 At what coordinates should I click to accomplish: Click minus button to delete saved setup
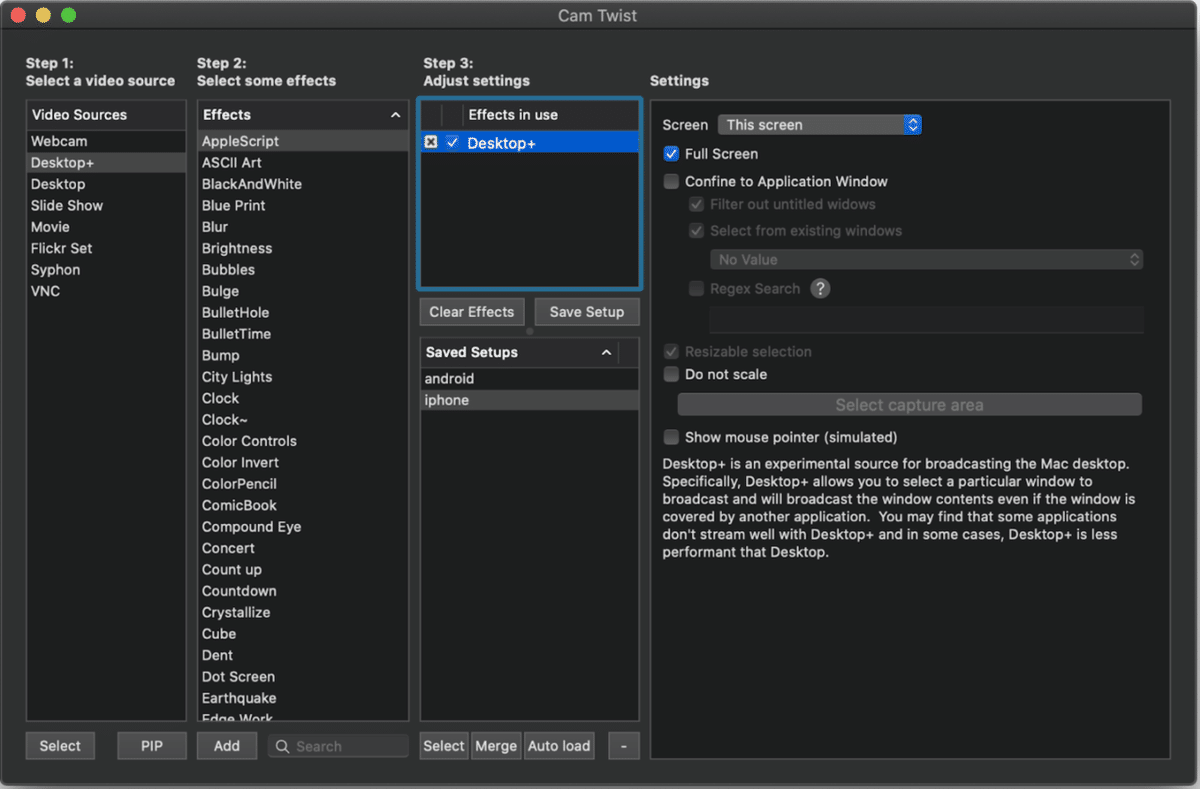pyautogui.click(x=623, y=746)
